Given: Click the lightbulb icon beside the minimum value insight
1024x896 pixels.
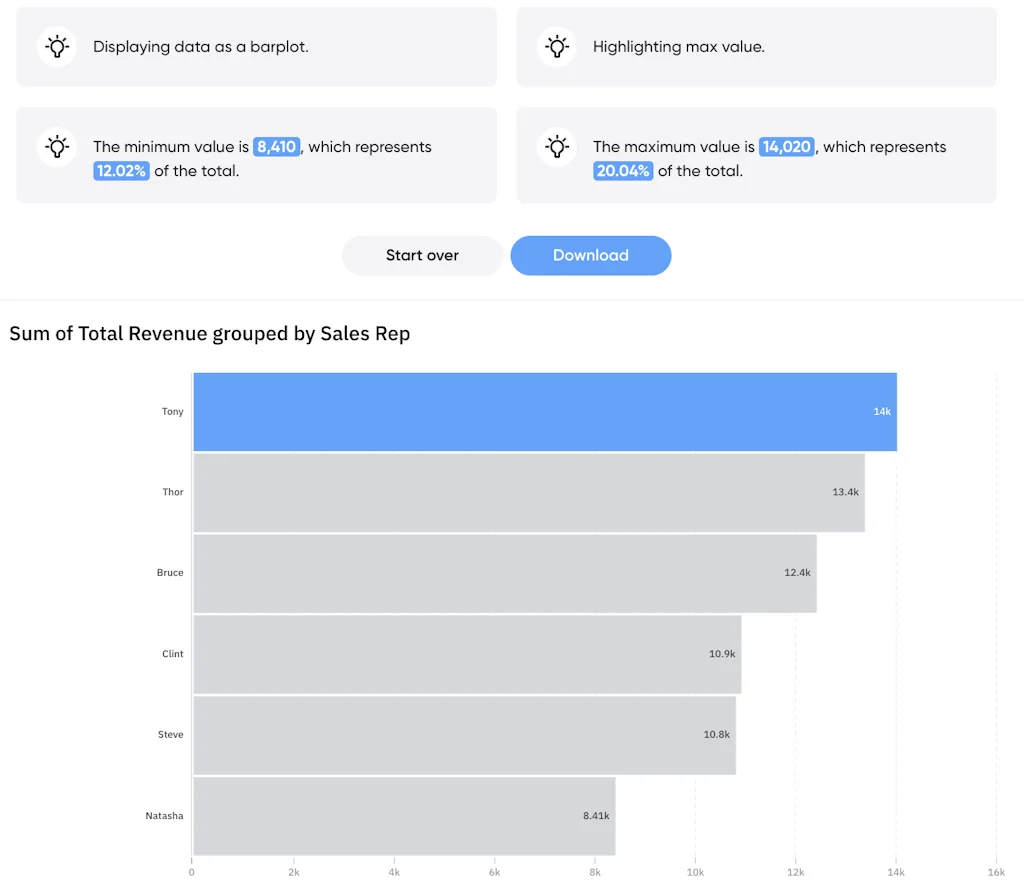Looking at the screenshot, I should [57, 147].
